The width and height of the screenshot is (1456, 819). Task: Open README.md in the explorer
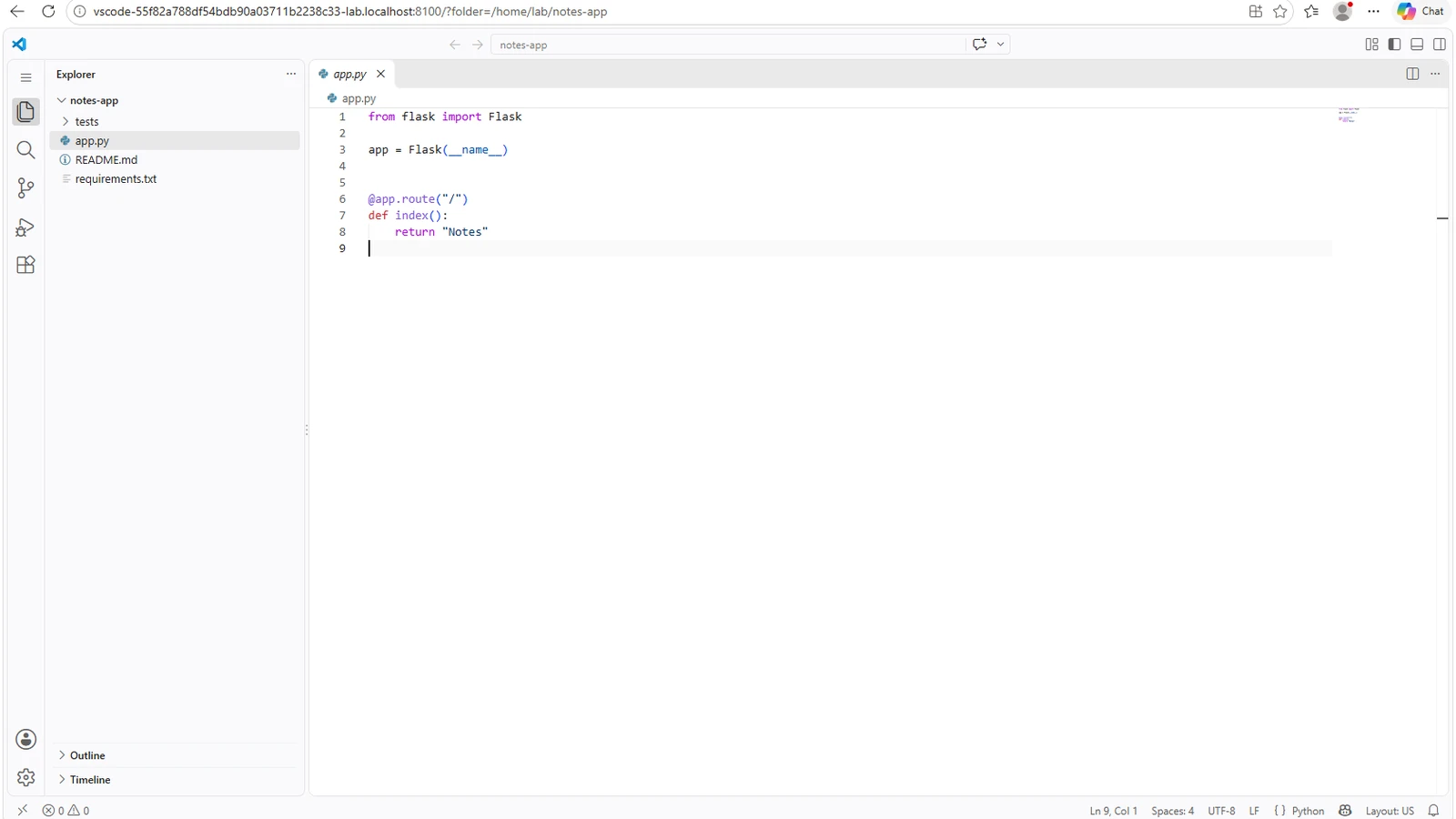pos(175,159)
